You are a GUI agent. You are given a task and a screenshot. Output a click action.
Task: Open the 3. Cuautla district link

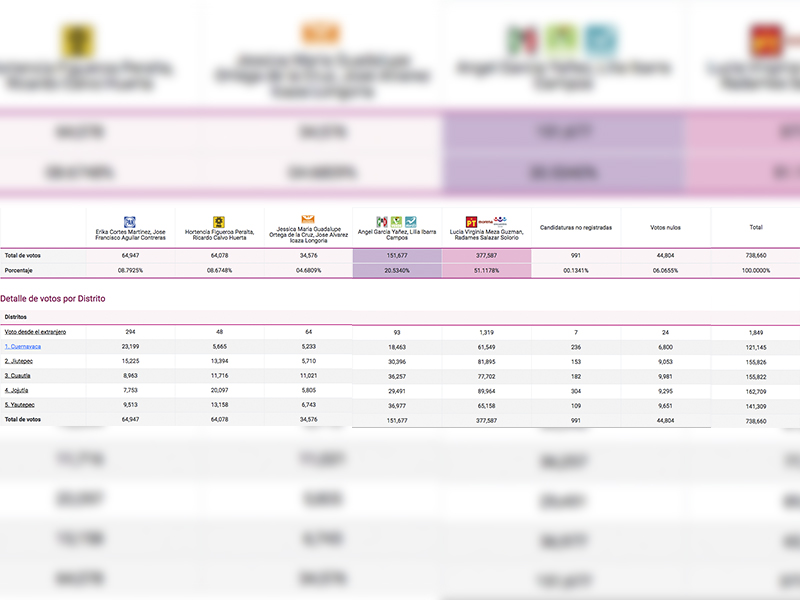[x=17, y=376]
